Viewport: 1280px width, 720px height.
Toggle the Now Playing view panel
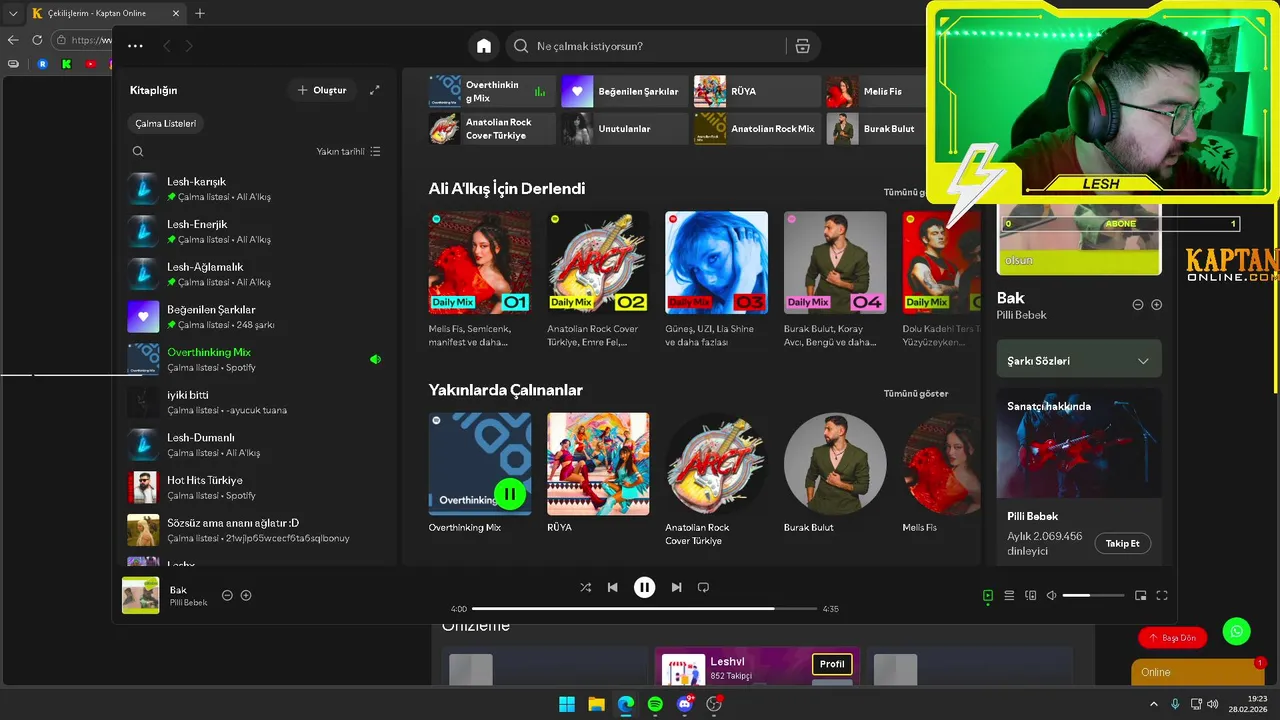[988, 596]
